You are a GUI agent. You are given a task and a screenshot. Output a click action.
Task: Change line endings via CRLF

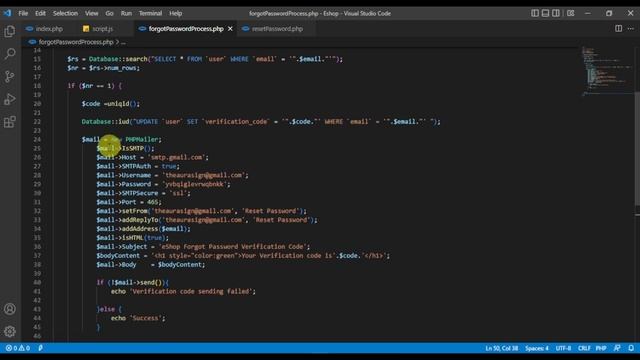pyautogui.click(x=584, y=348)
